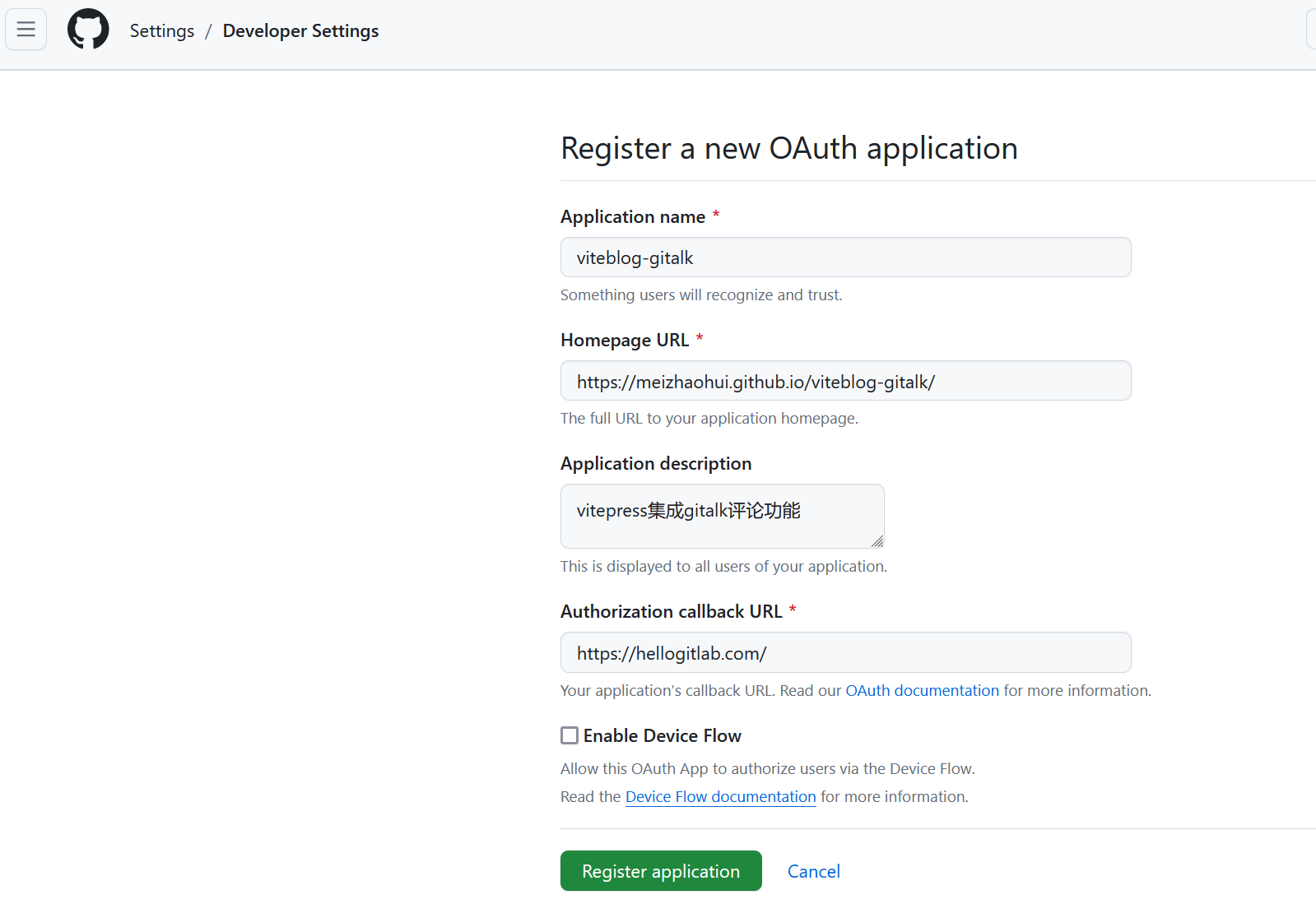Select the Application description text area
Screen dimensions: 1316x904
point(722,516)
